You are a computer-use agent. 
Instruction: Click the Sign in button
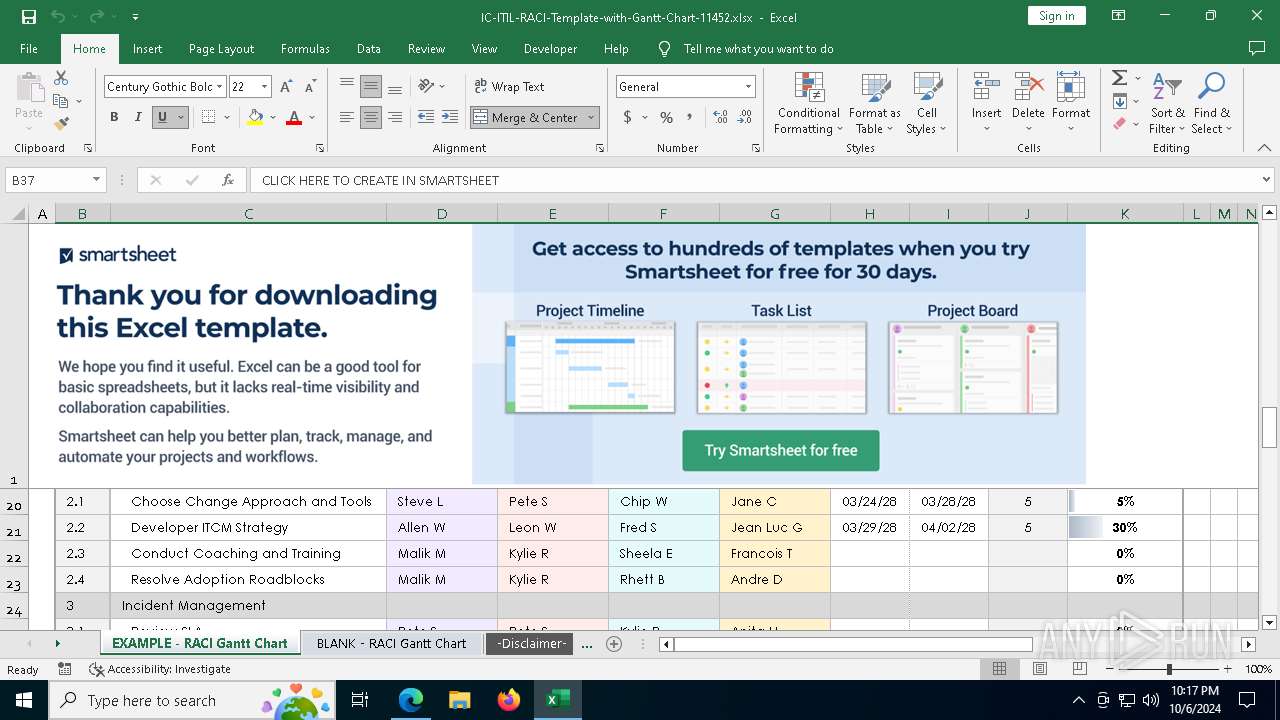1056,16
